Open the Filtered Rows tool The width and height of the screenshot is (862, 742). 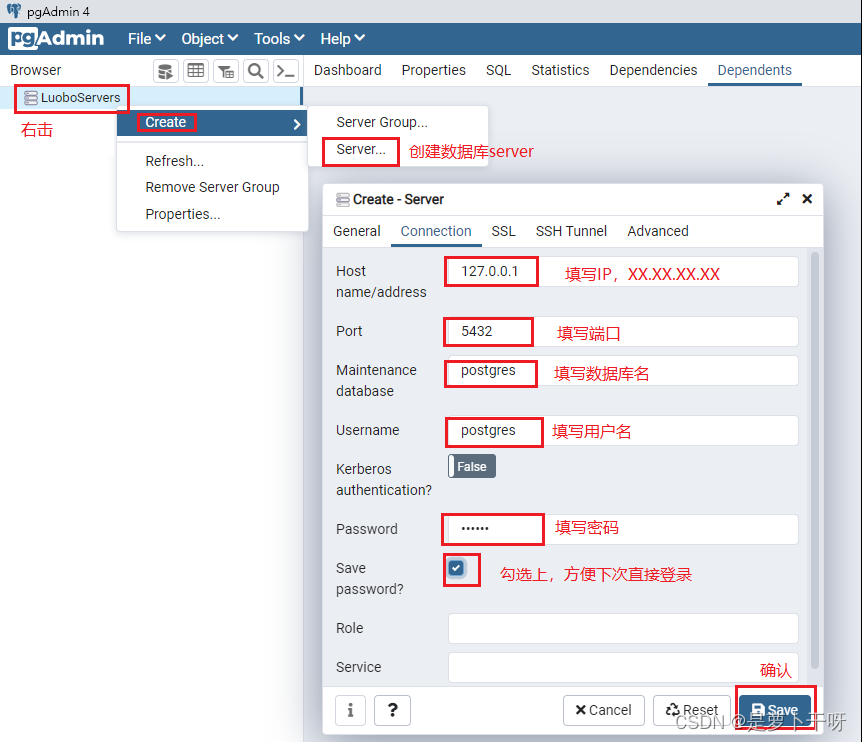click(225, 71)
